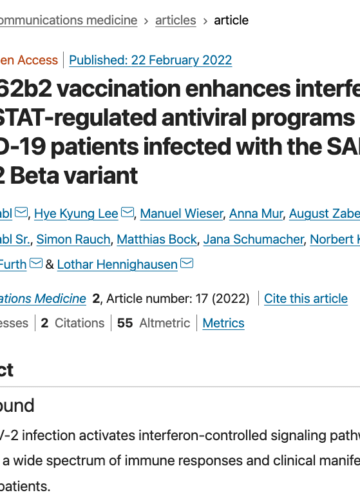Click the envelope icon after Hye Kyung Lee
360x504 pixels.
(x=127, y=212)
